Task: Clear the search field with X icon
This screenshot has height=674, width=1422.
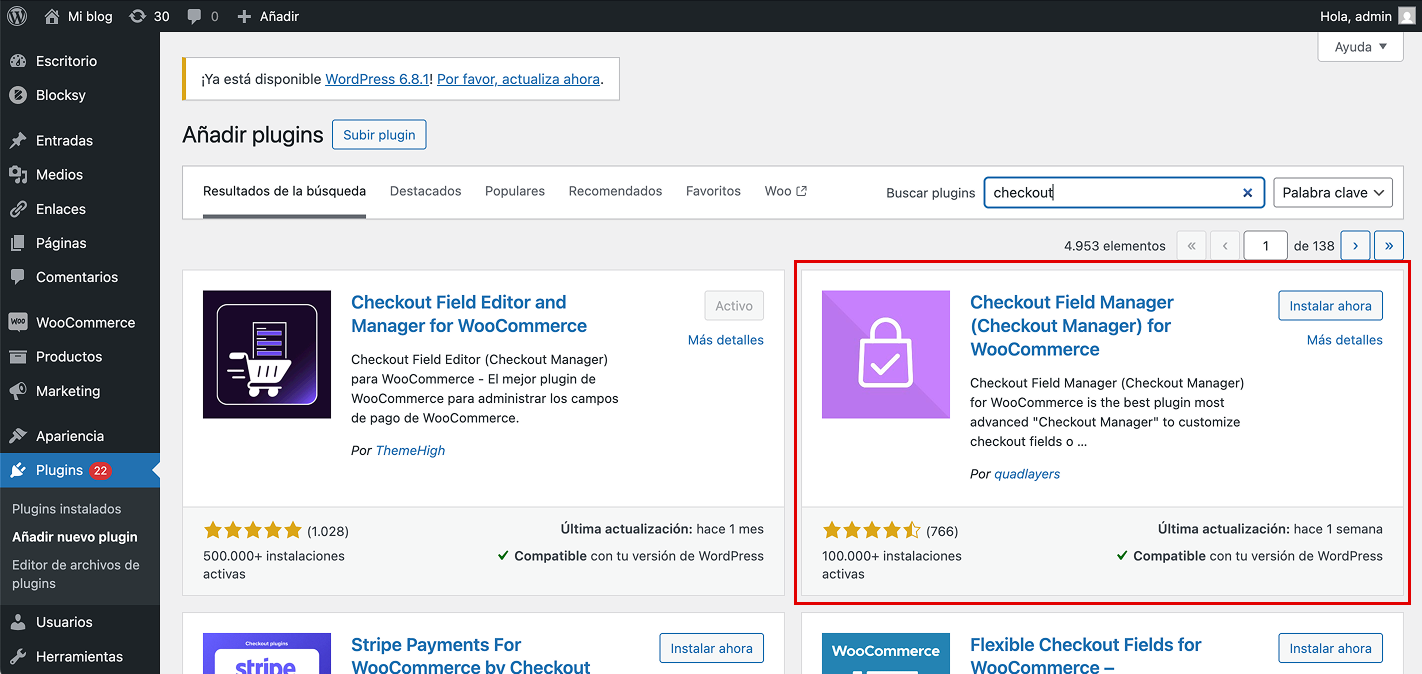Action: tap(1247, 193)
